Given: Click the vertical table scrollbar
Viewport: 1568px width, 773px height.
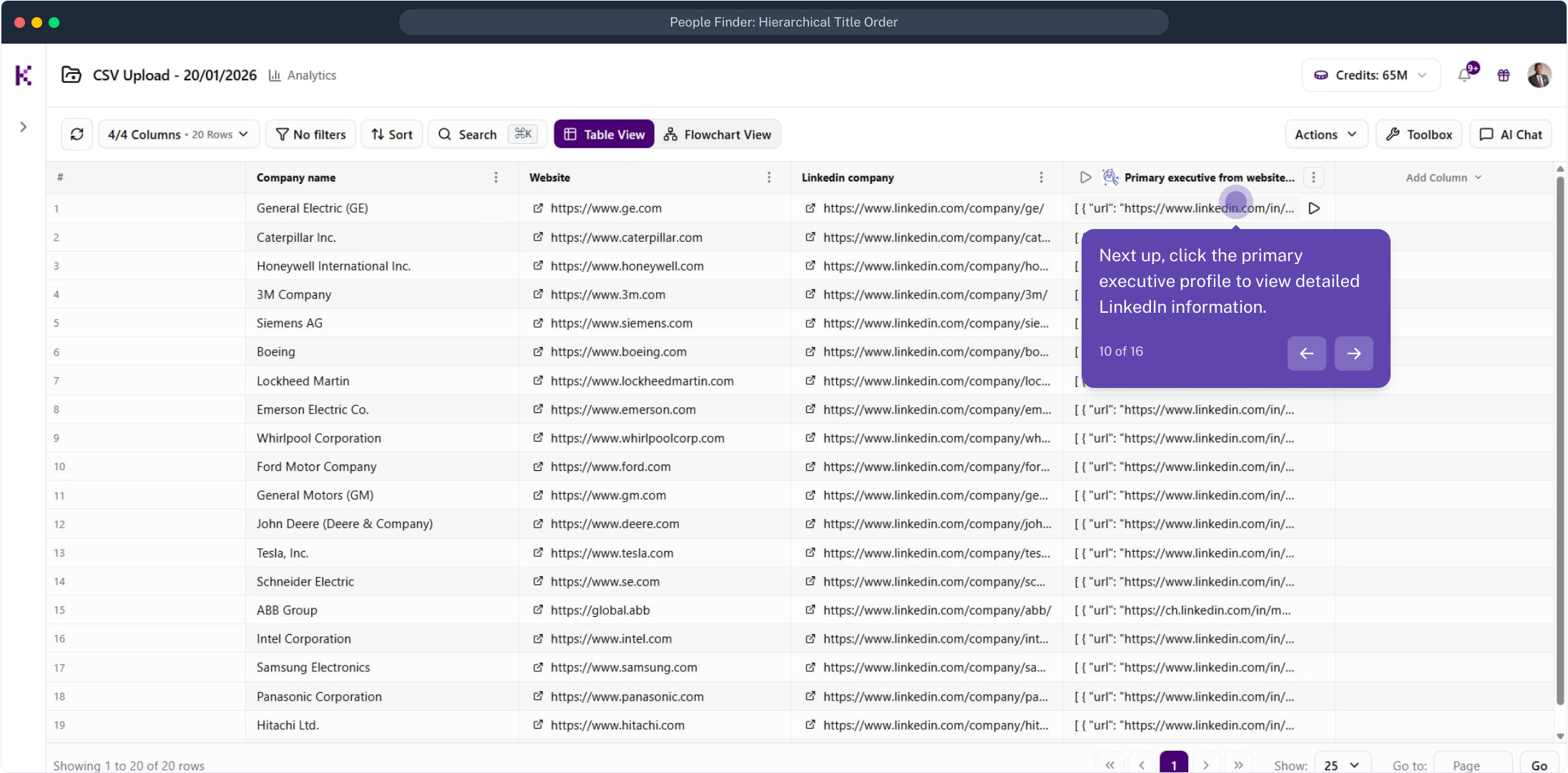Looking at the screenshot, I should [x=1560, y=439].
